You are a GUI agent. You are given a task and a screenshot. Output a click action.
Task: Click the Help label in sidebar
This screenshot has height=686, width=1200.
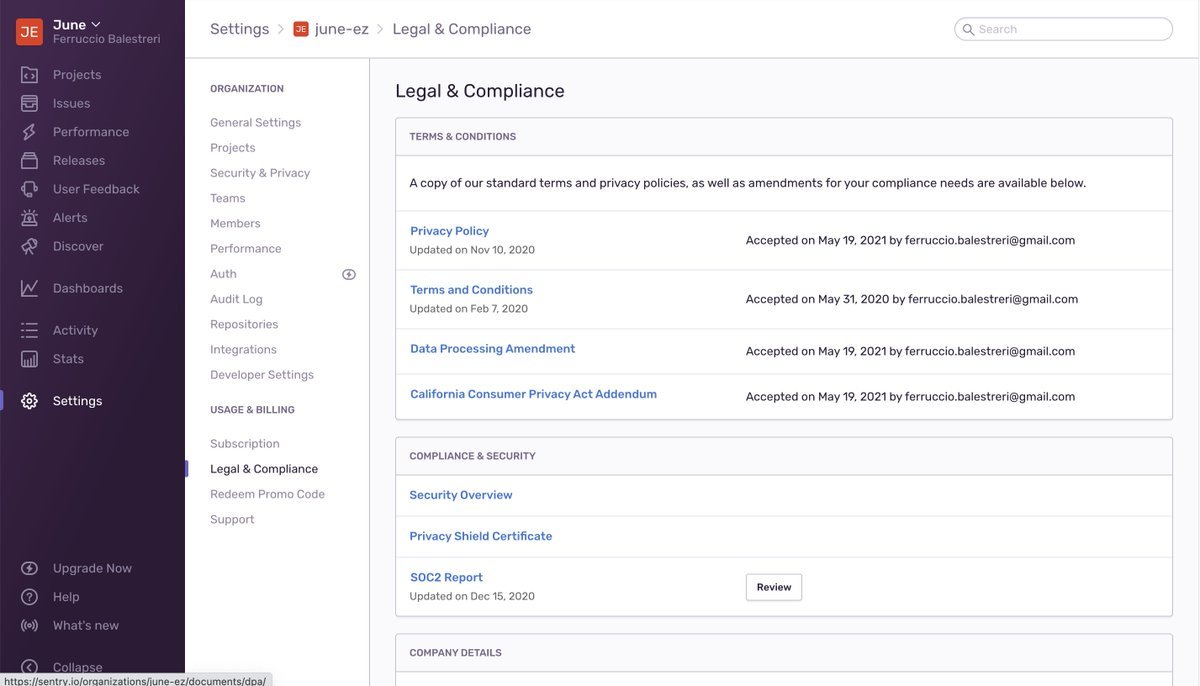tap(66, 597)
